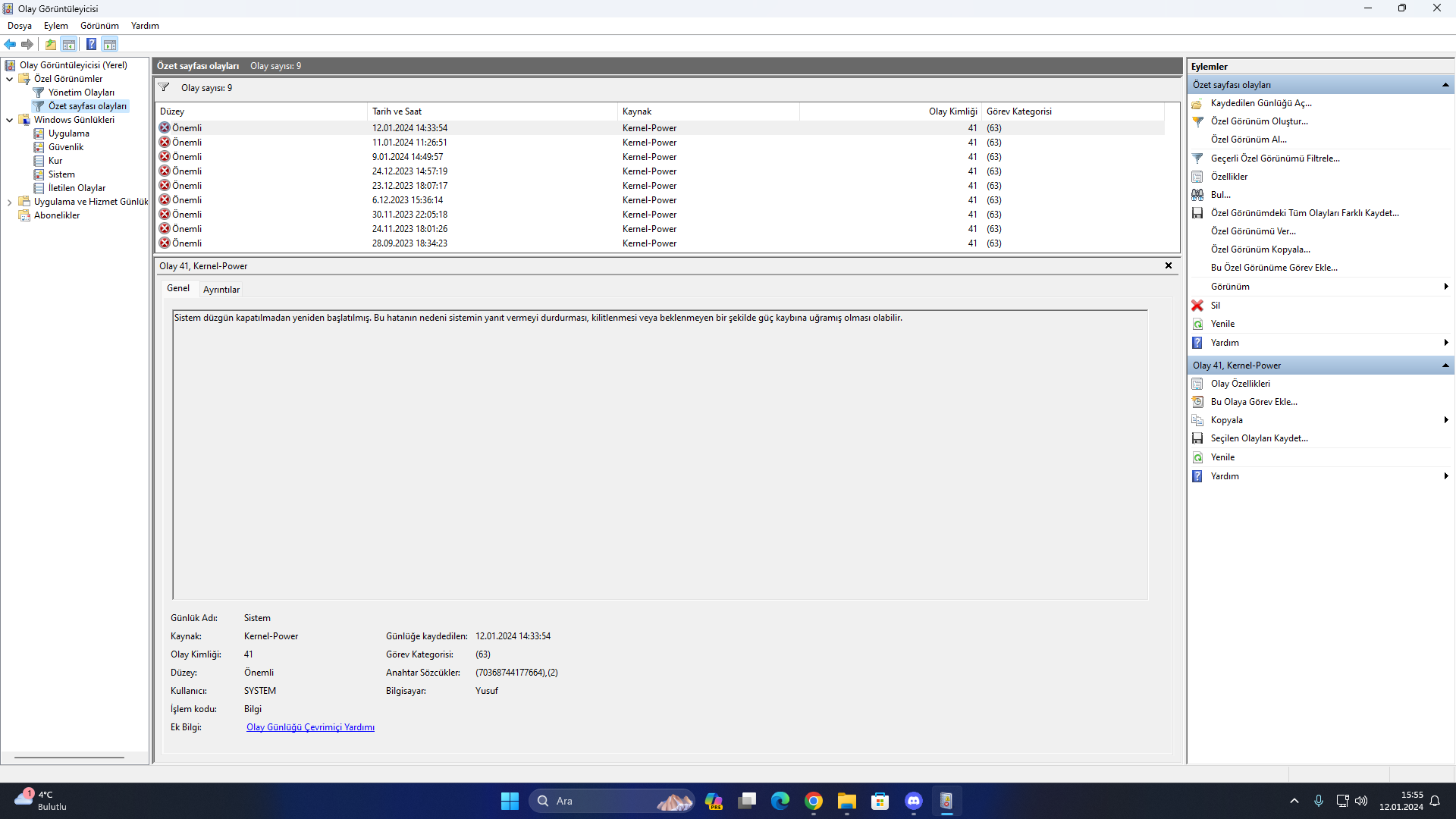Open Discord from the taskbar
The width and height of the screenshot is (1456, 819).
913,801
